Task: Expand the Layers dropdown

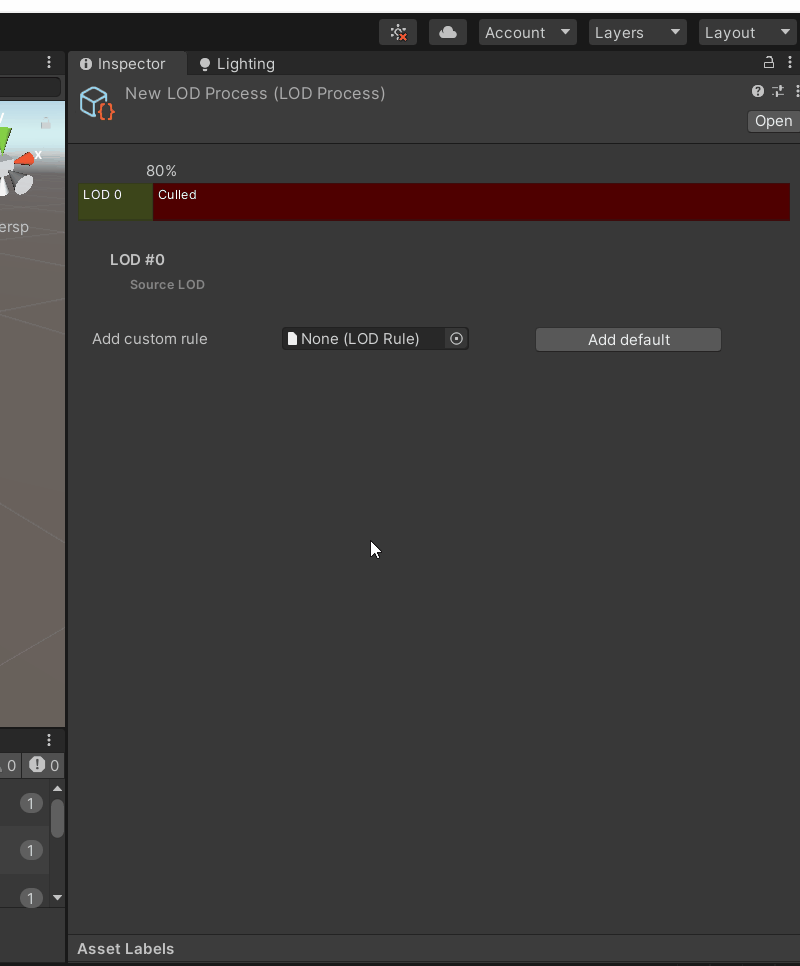Action: (636, 32)
